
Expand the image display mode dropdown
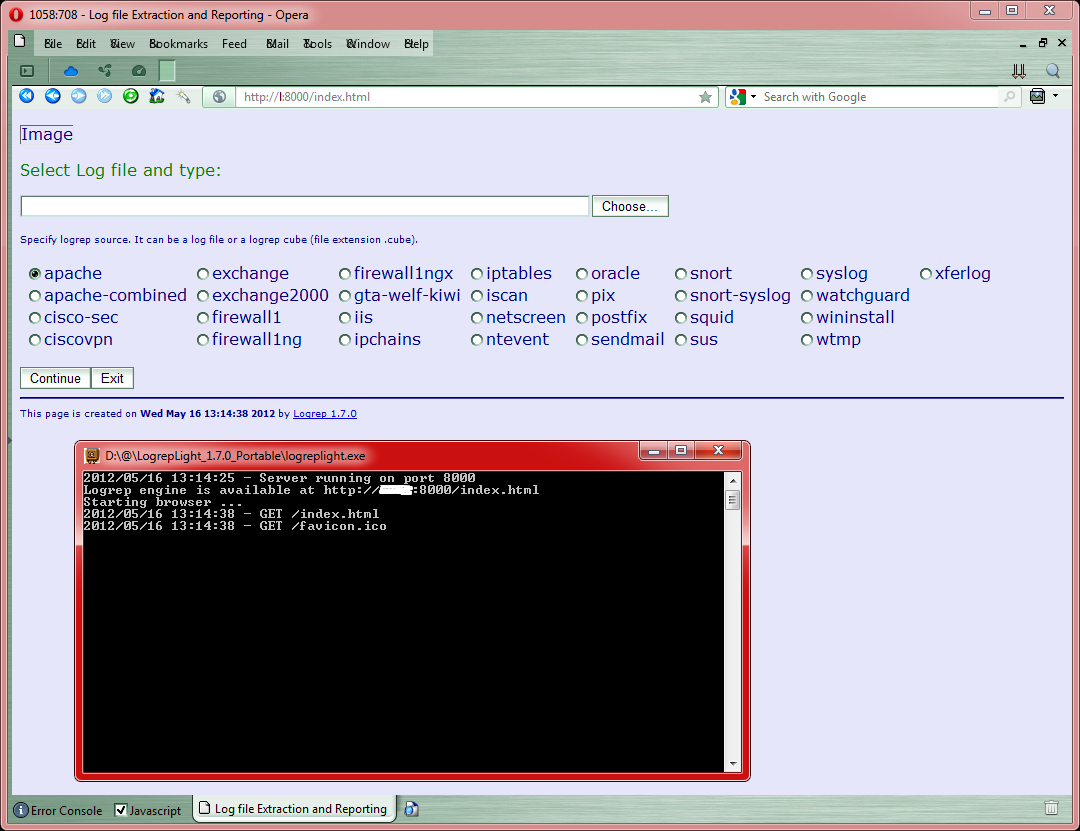(1056, 97)
